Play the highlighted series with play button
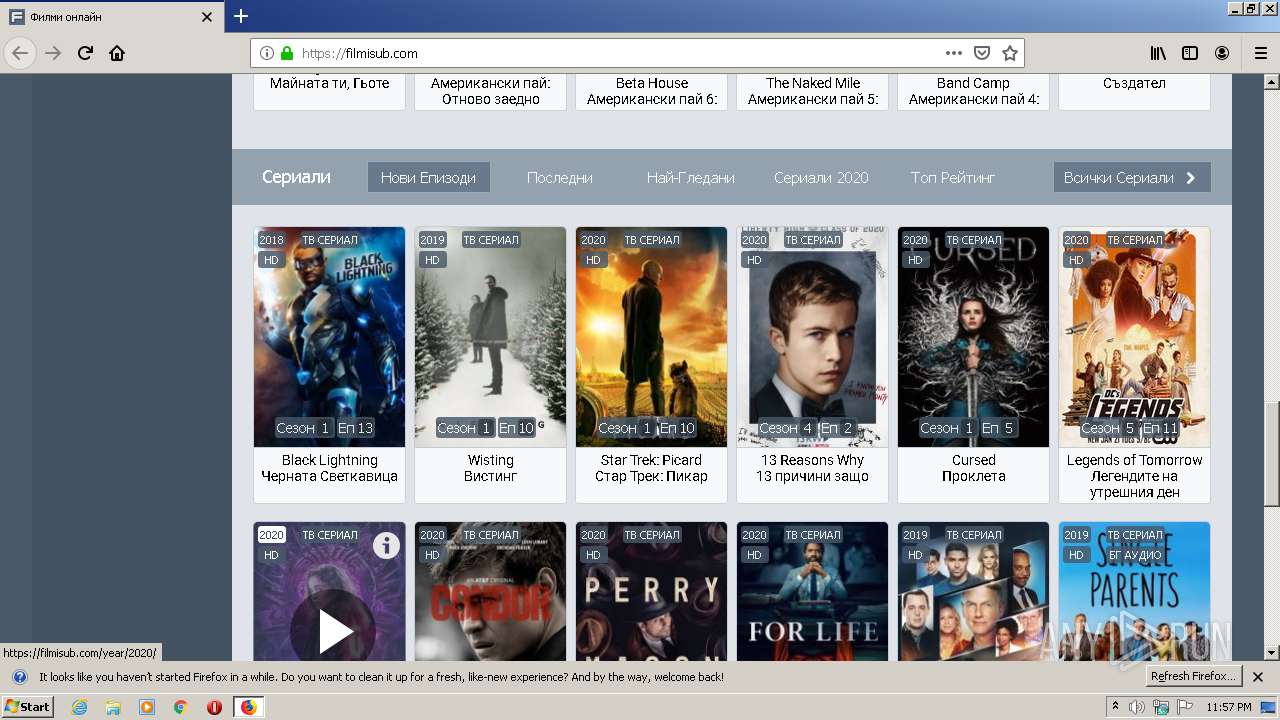Image resolution: width=1280 pixels, height=720 pixels. pyautogui.click(x=333, y=631)
